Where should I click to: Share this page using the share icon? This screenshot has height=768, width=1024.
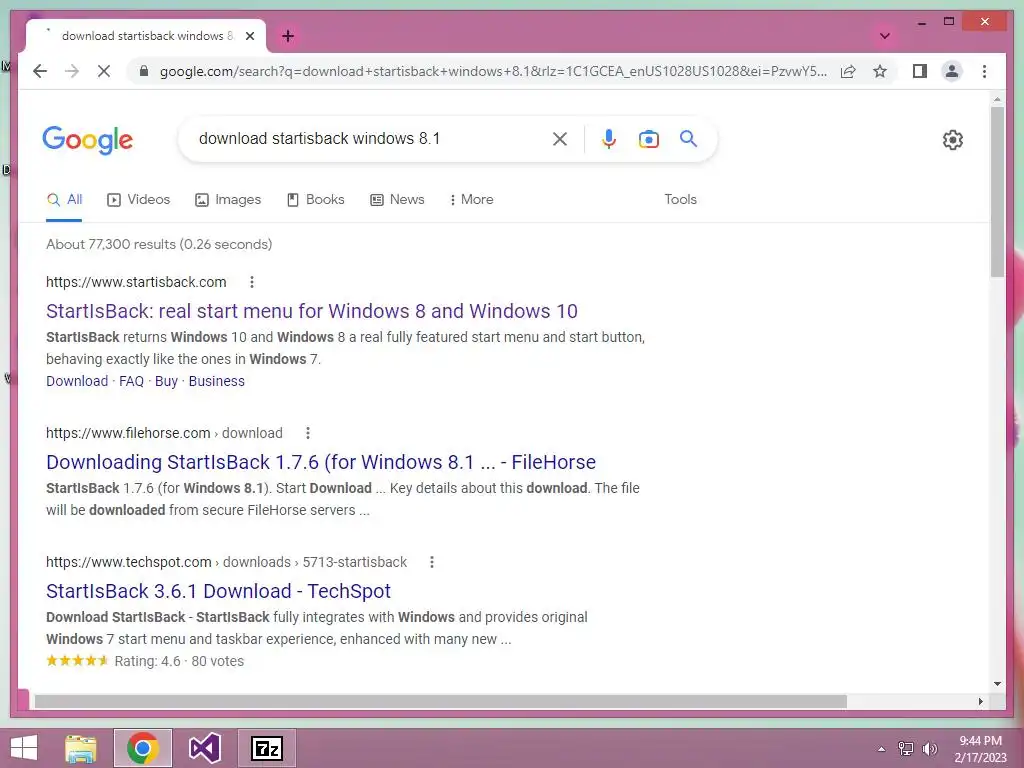click(848, 71)
